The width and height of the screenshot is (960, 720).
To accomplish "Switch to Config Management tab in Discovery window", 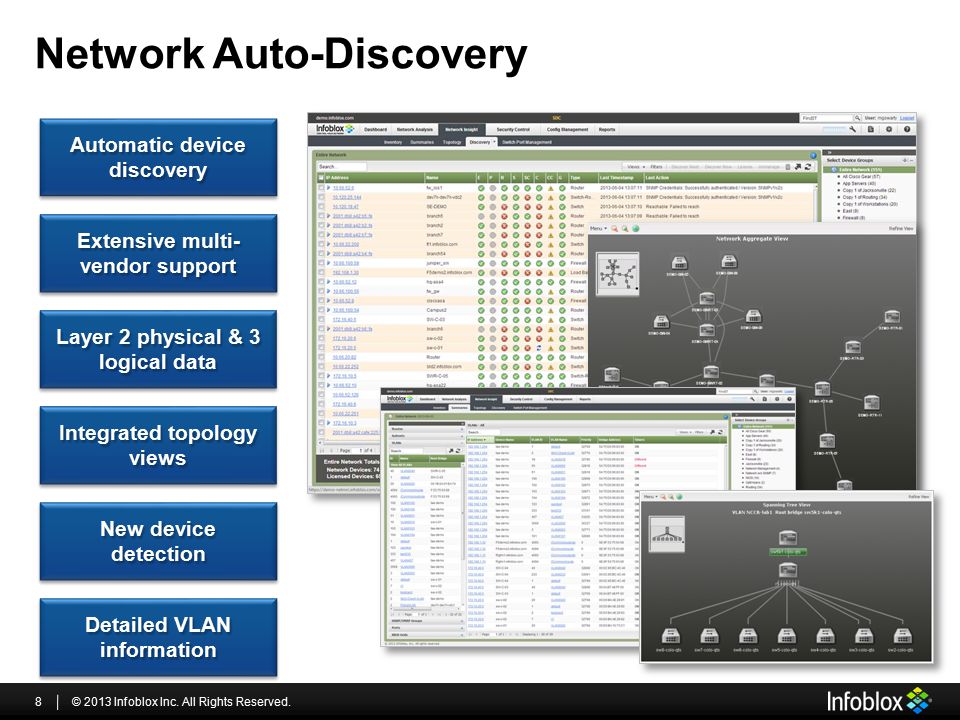I will (568, 130).
